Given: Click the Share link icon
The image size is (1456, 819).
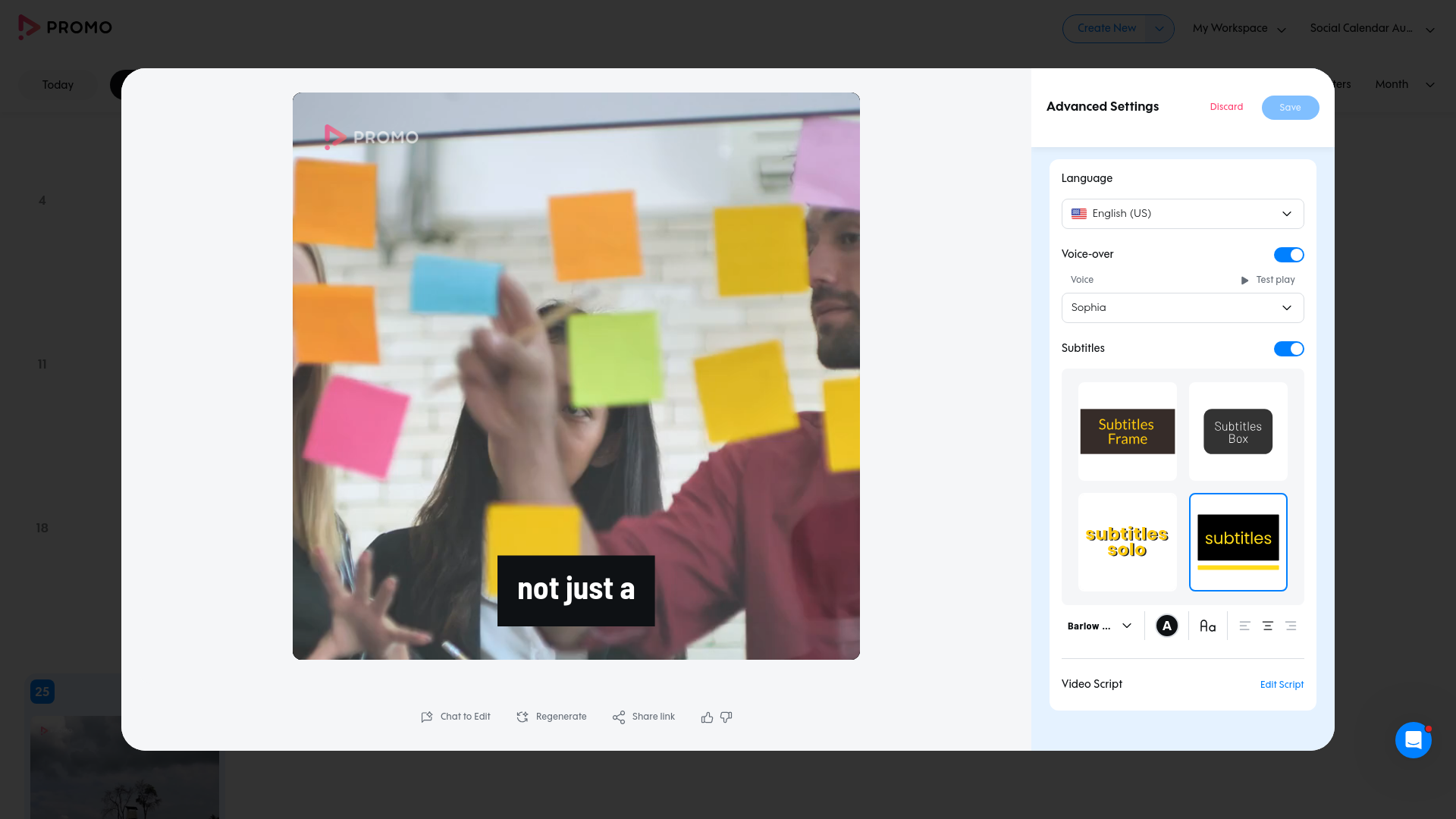Looking at the screenshot, I should (x=619, y=717).
